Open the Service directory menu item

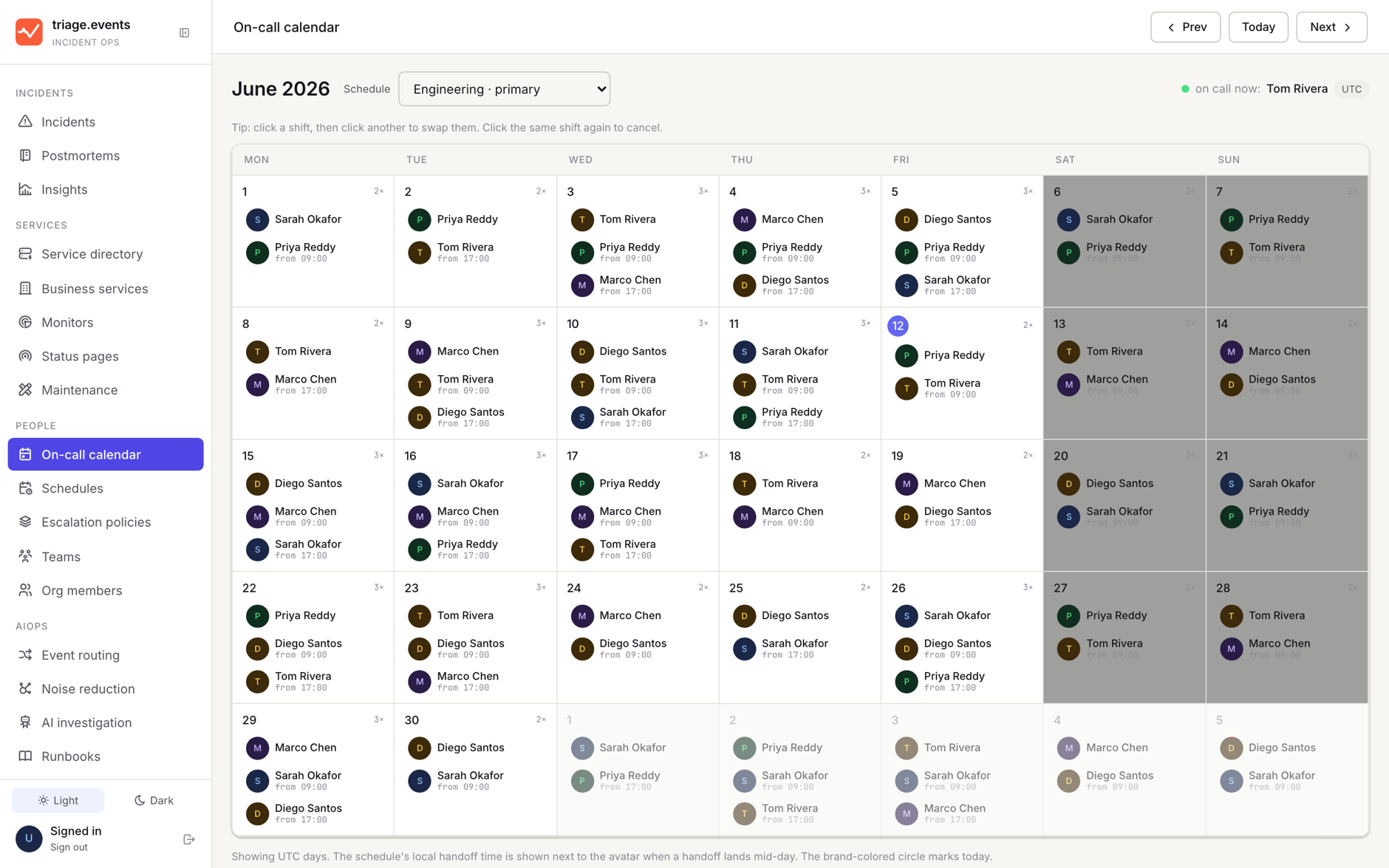pos(106,253)
